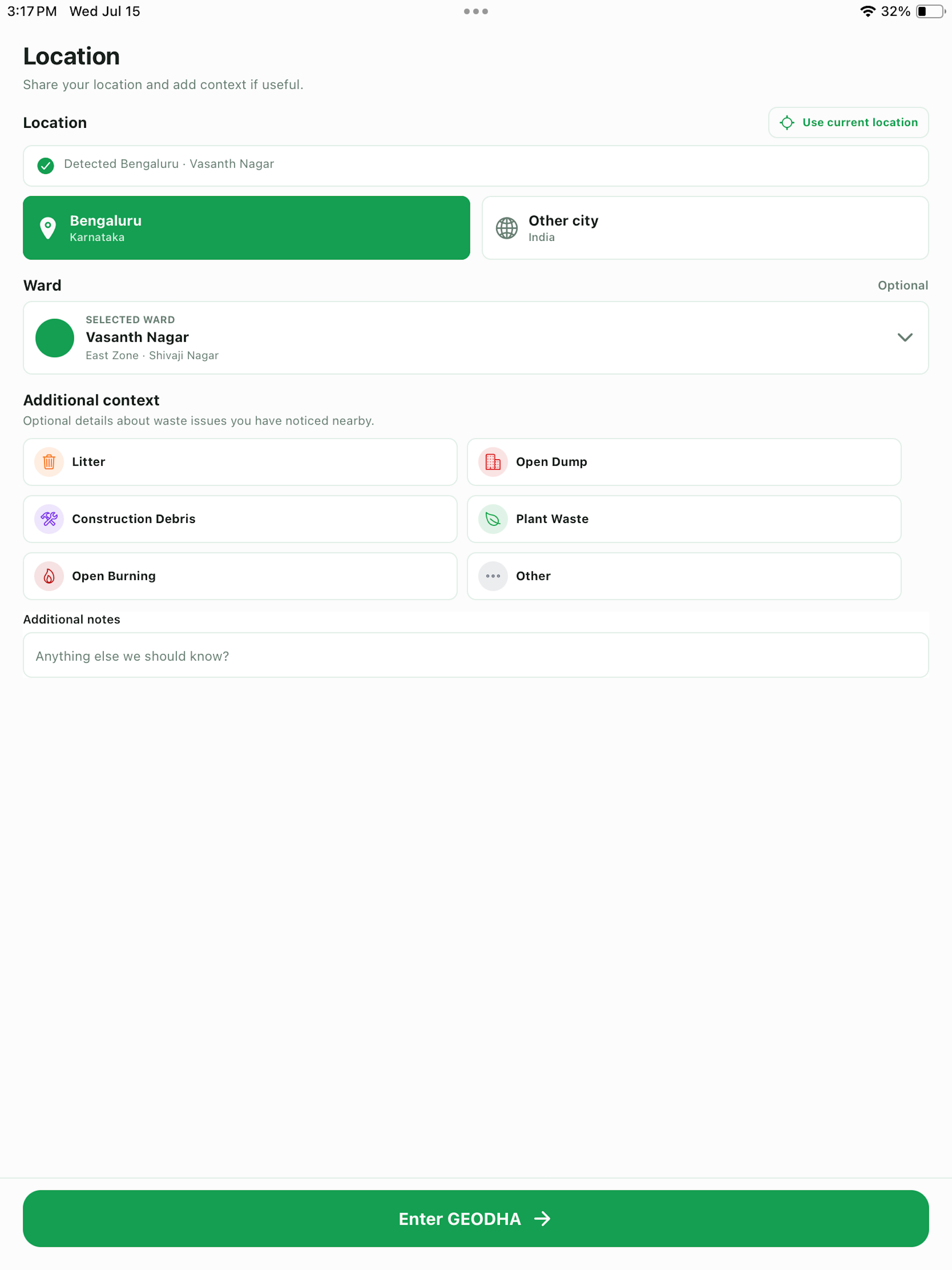Click the 'Detected Bengaluru · Vasanth Nagar' text
This screenshot has width=952, height=1270.
[x=169, y=164]
